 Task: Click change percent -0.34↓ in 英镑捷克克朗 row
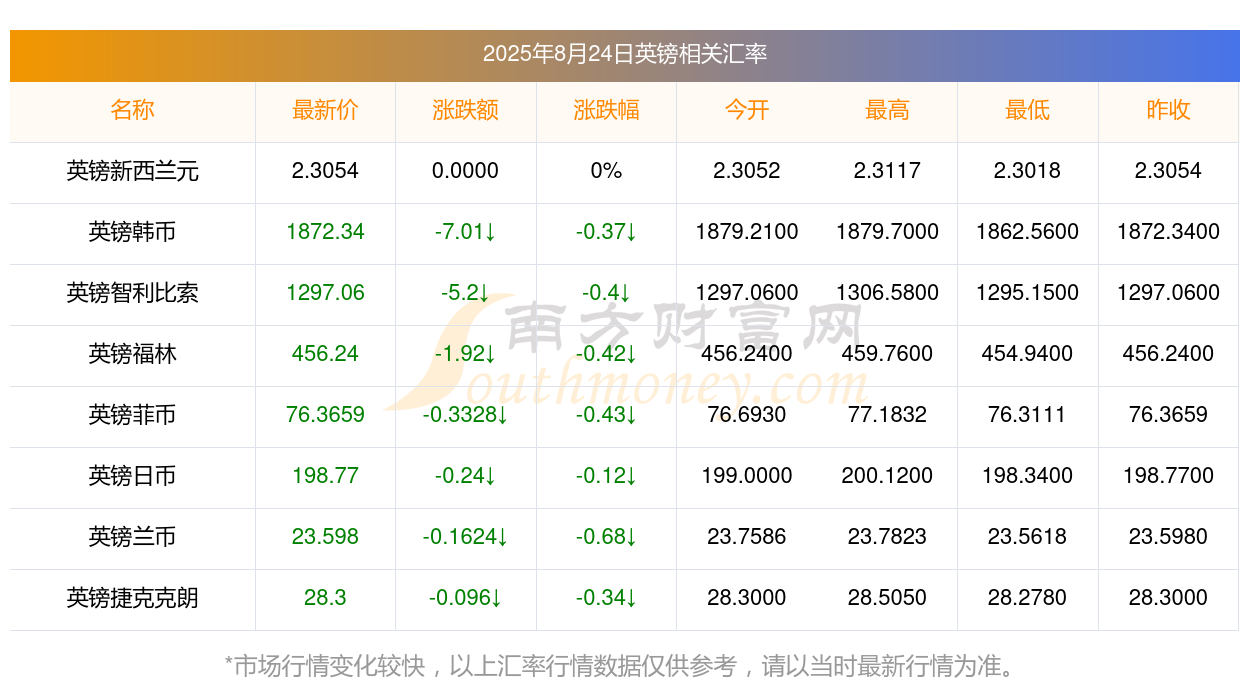click(x=606, y=598)
